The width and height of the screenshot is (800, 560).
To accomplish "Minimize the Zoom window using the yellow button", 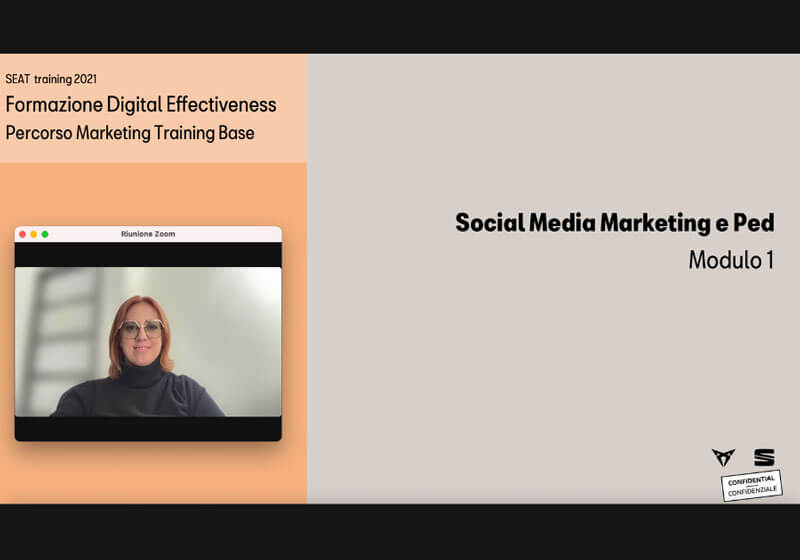I will pos(33,234).
